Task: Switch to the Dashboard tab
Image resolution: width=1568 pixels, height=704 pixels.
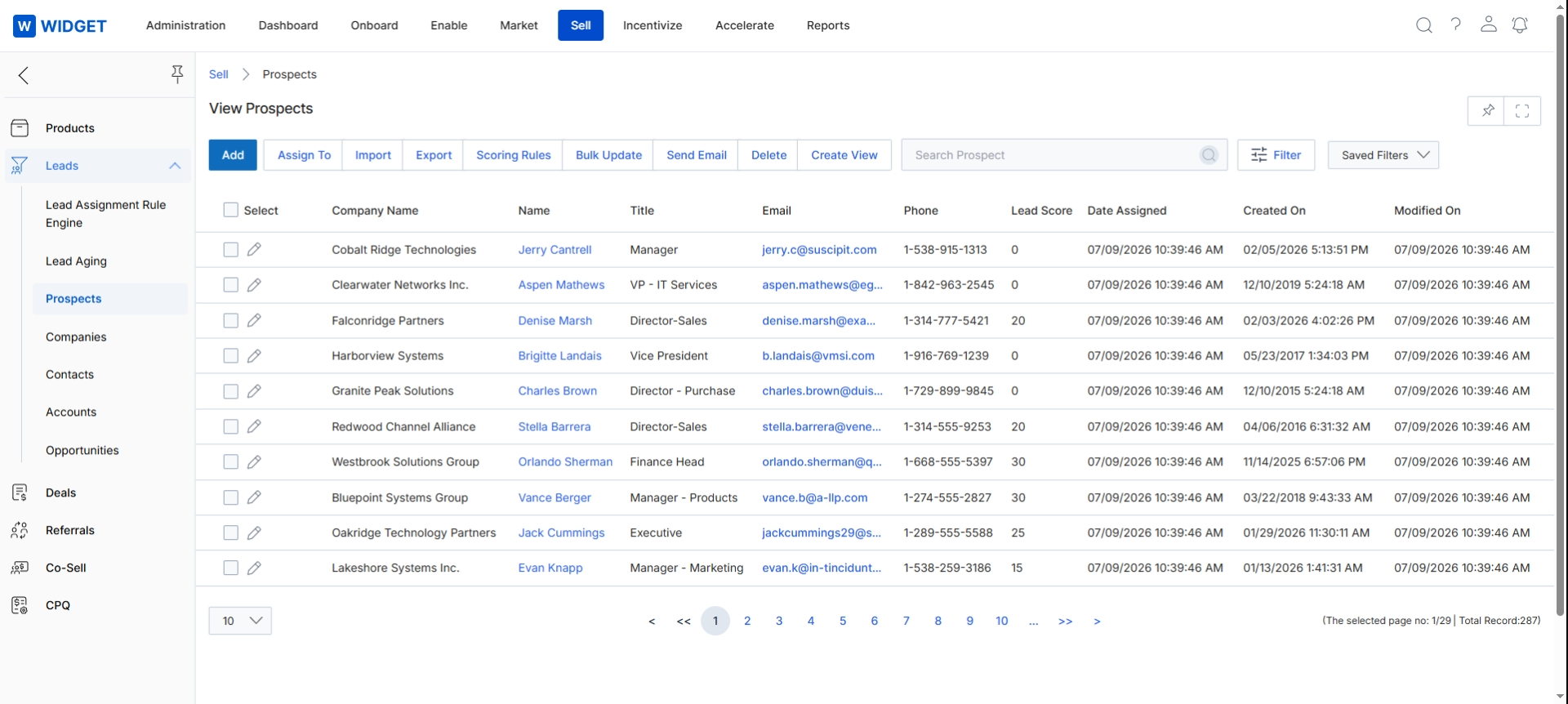Action: click(288, 25)
